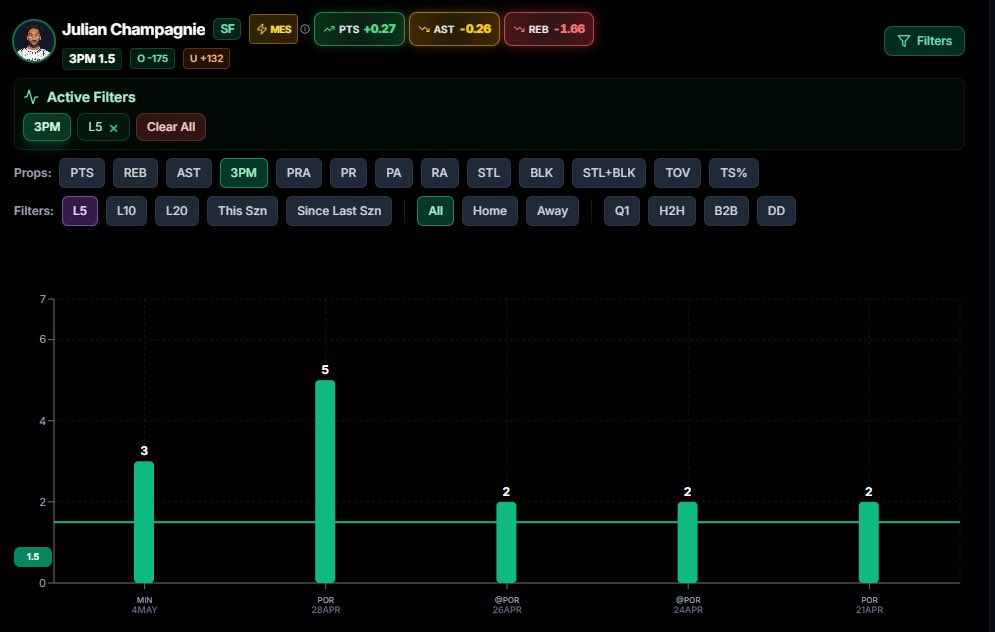Toggle the Q1 filter
The width and height of the screenshot is (995, 632).
point(622,211)
